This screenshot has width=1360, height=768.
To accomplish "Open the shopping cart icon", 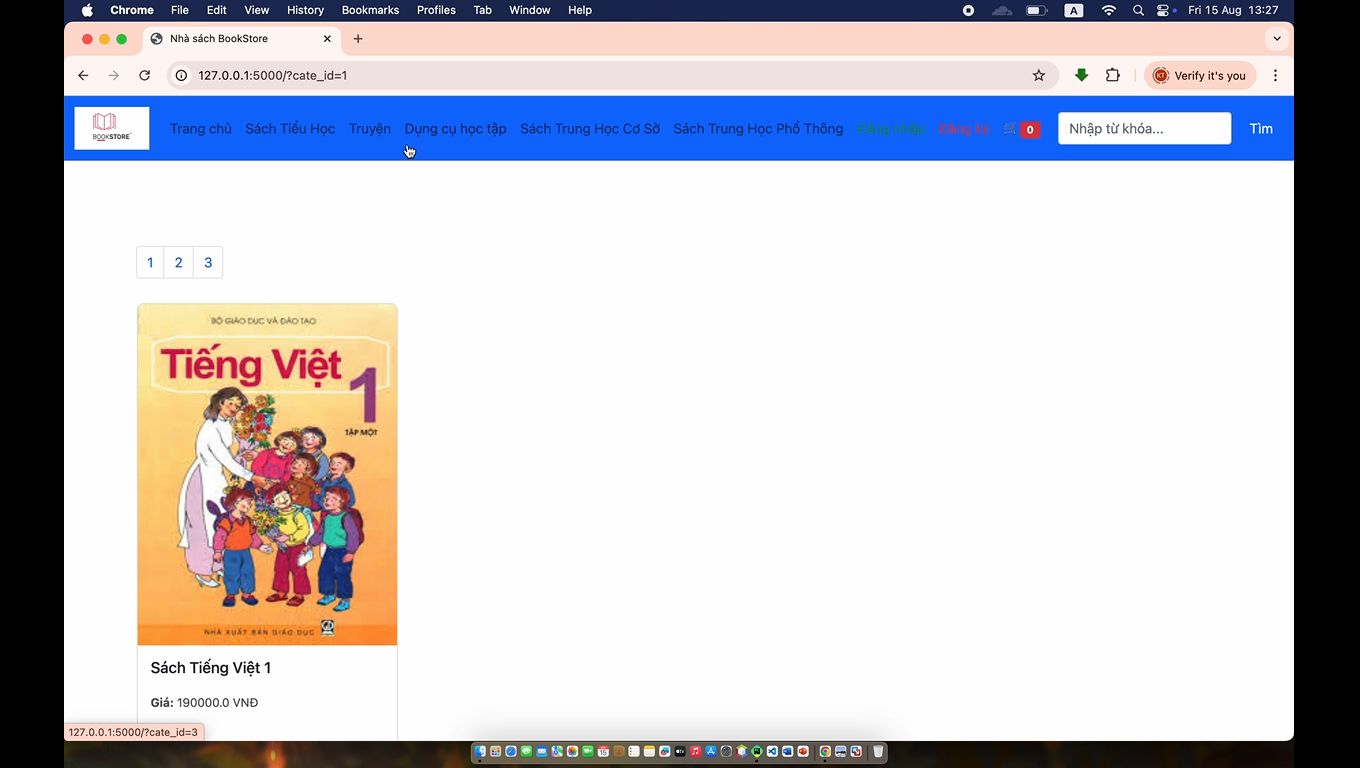I will pos(1010,129).
